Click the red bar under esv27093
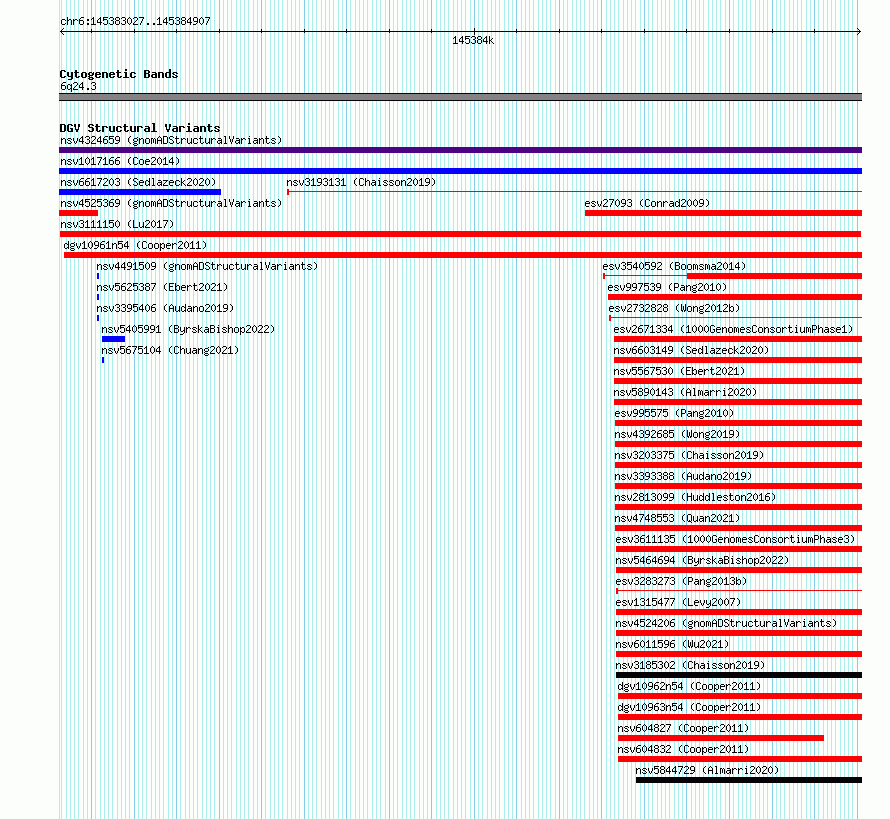 723,213
